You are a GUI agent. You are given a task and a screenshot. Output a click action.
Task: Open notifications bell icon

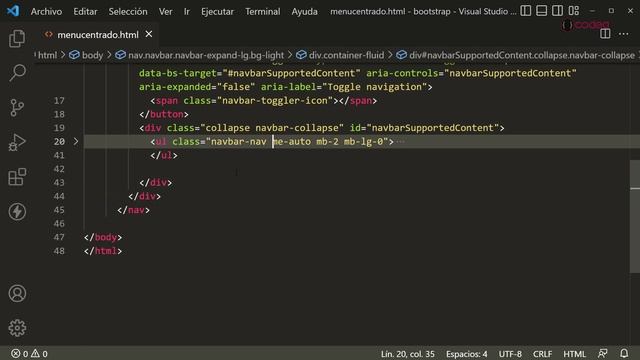[x=624, y=353]
